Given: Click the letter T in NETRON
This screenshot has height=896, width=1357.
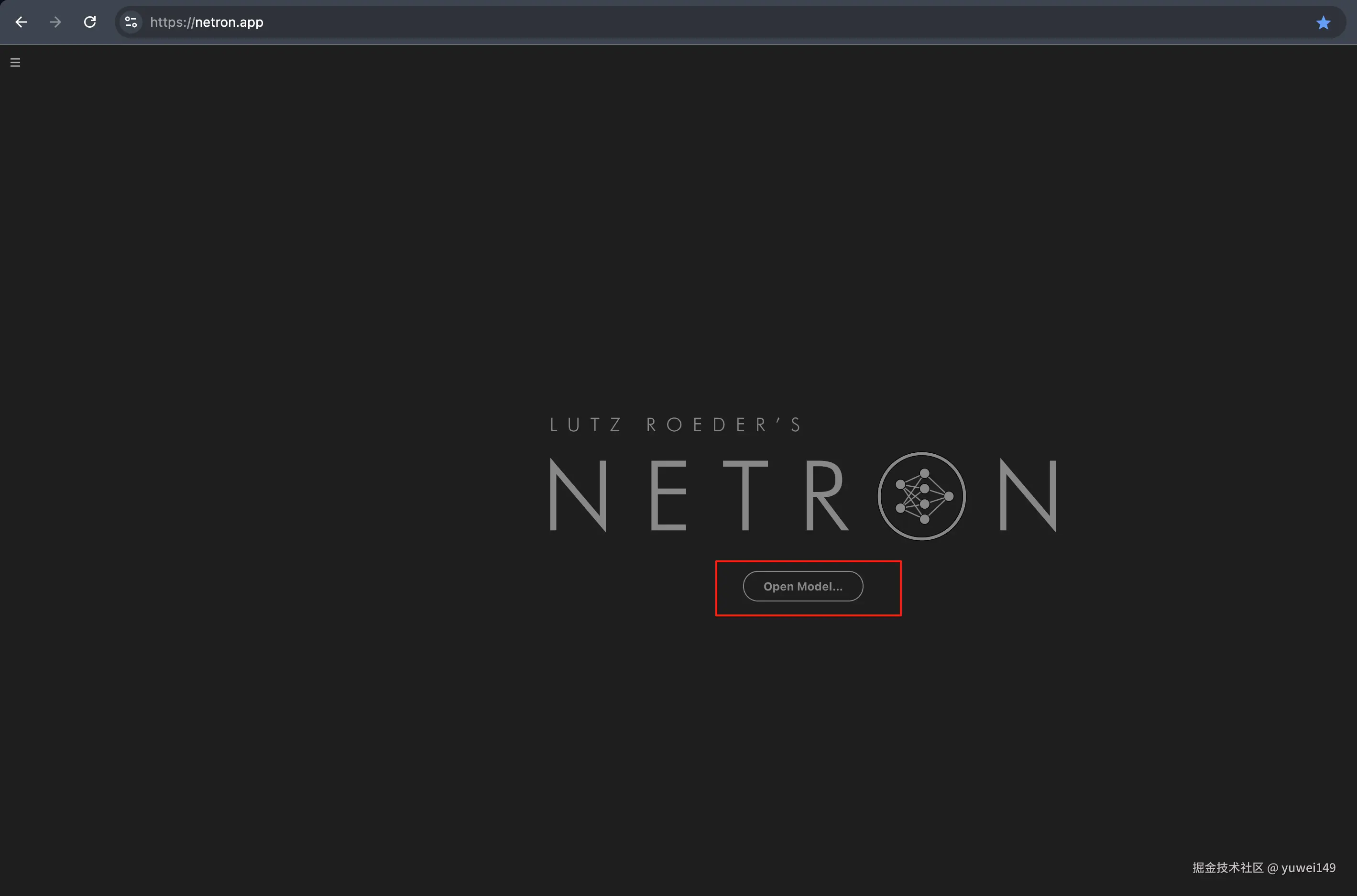Looking at the screenshot, I should tap(745, 495).
